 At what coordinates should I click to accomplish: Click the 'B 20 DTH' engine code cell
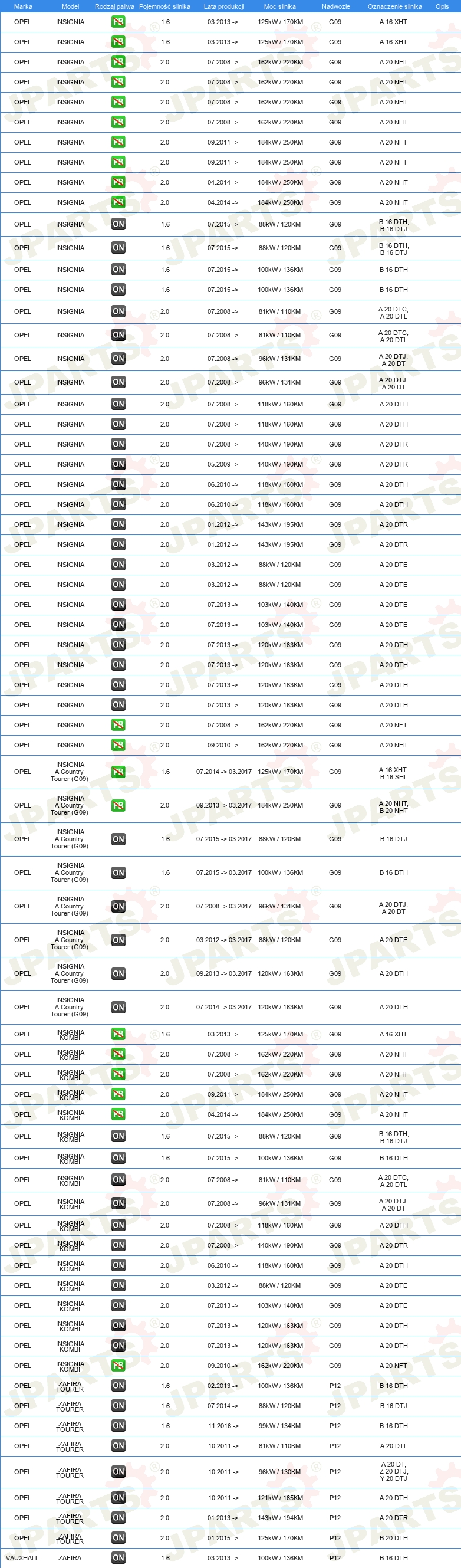(393, 1538)
